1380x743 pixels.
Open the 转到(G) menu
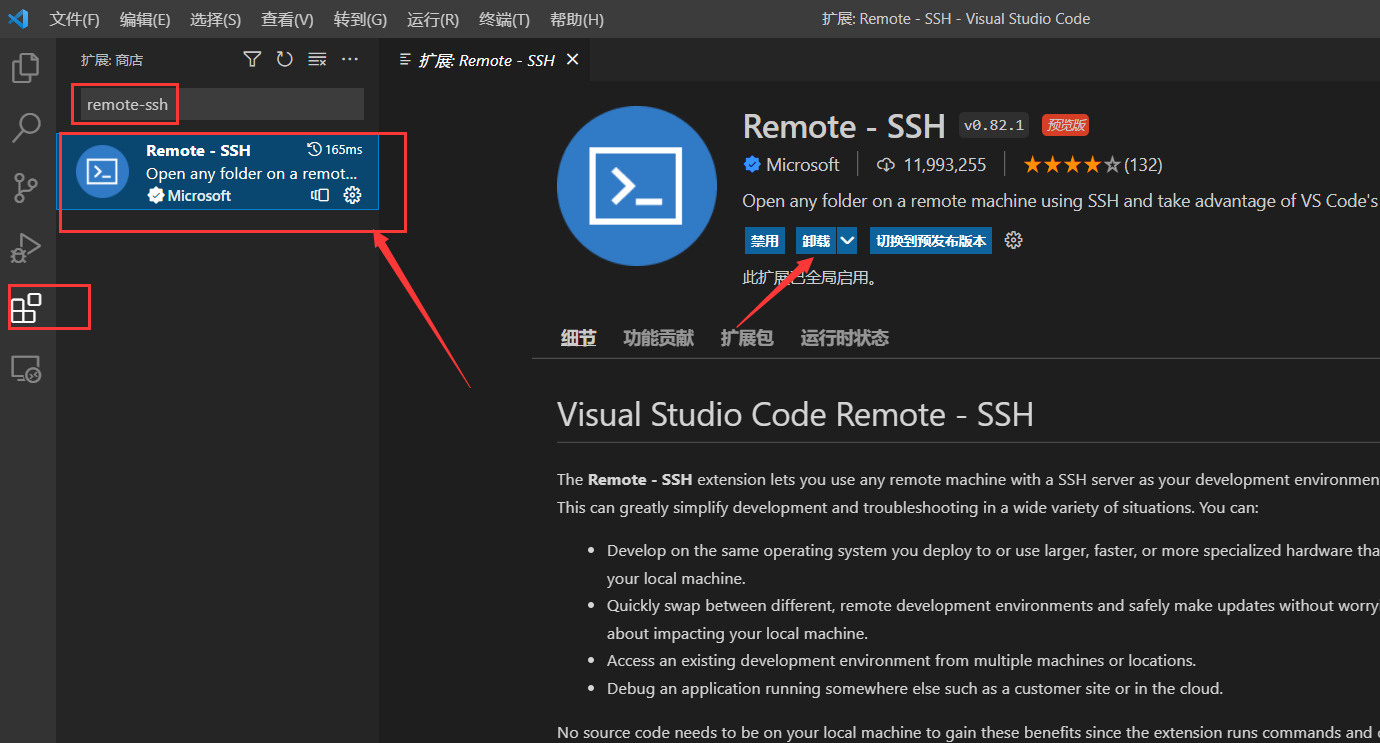[360, 19]
